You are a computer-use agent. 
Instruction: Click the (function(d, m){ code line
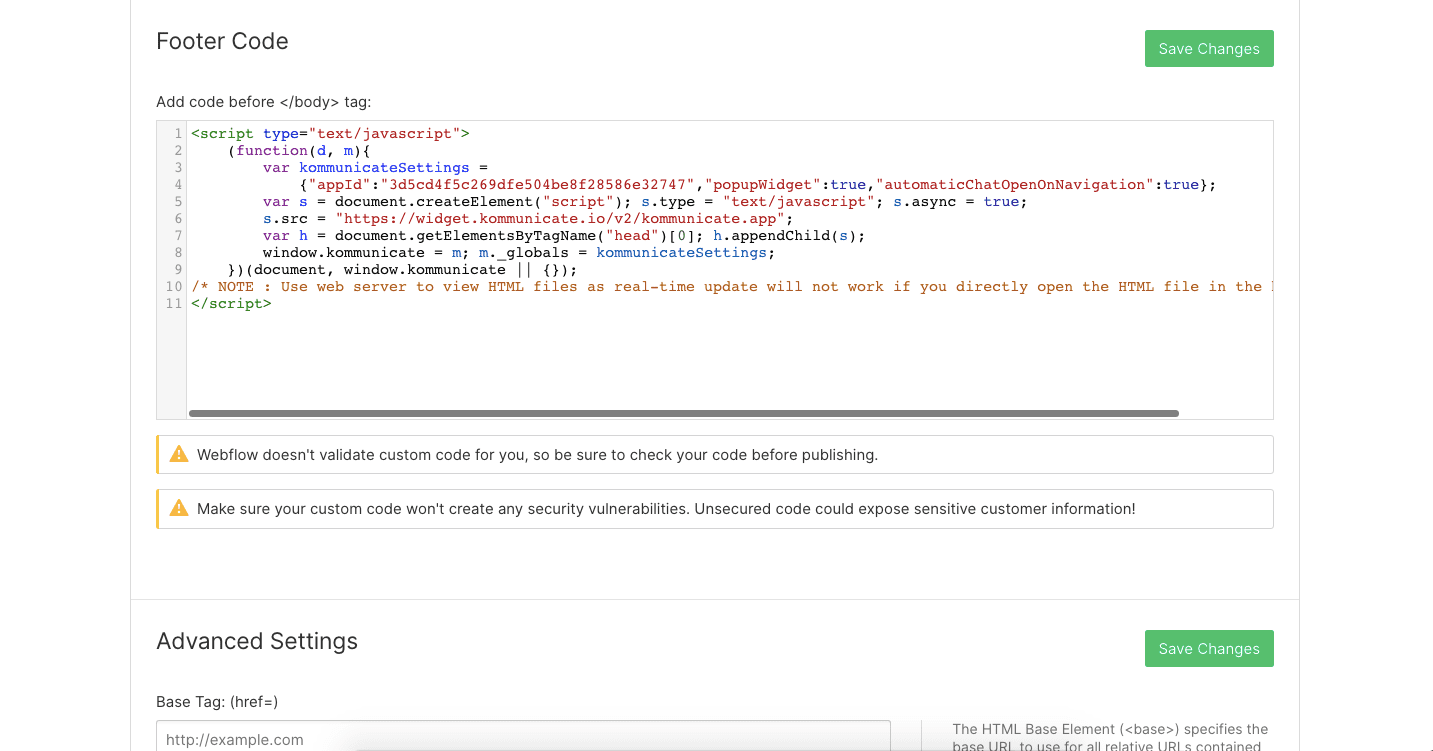point(299,150)
